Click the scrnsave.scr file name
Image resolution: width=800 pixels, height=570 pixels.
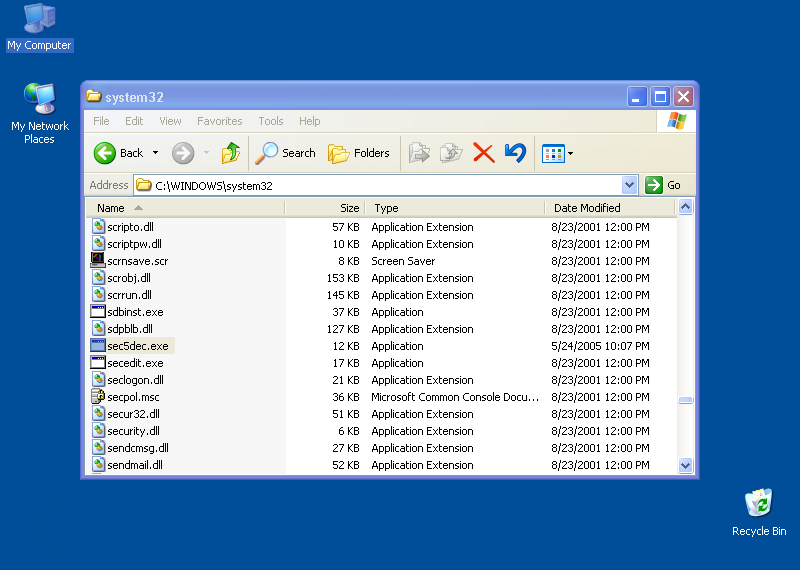pos(137,261)
